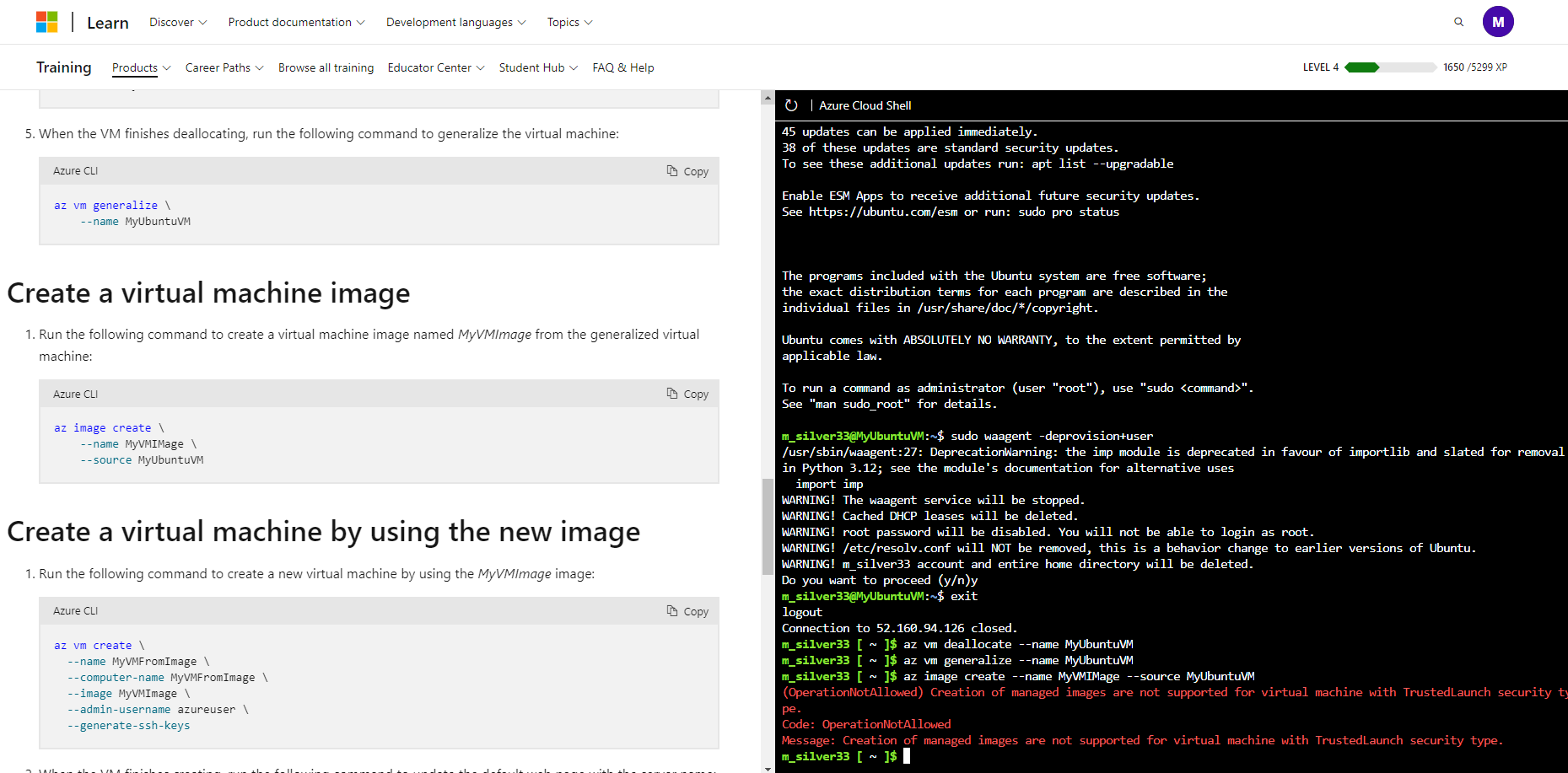Open the search magnifier icon

point(1458,22)
